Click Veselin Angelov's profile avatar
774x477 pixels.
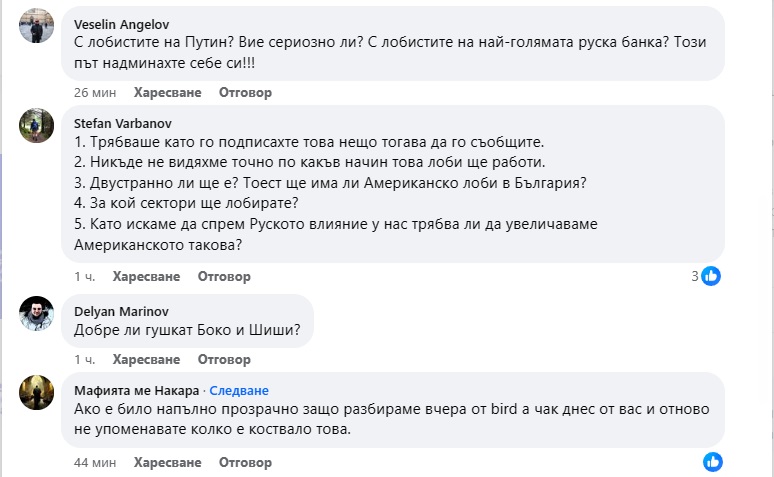pos(36,27)
